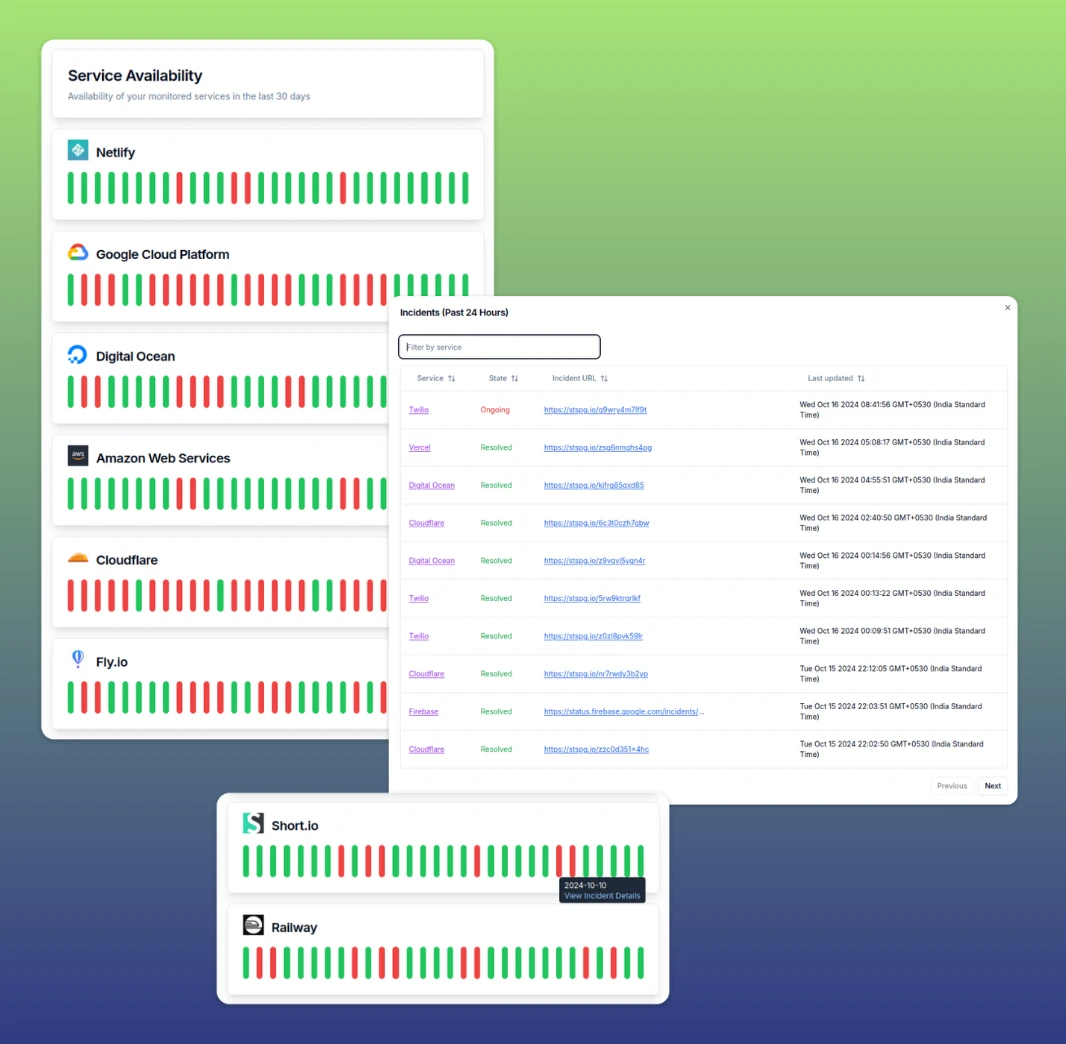Open incident URL stspg.io/zsg6nmghs4pg
This screenshot has height=1044, width=1066.
click(598, 448)
